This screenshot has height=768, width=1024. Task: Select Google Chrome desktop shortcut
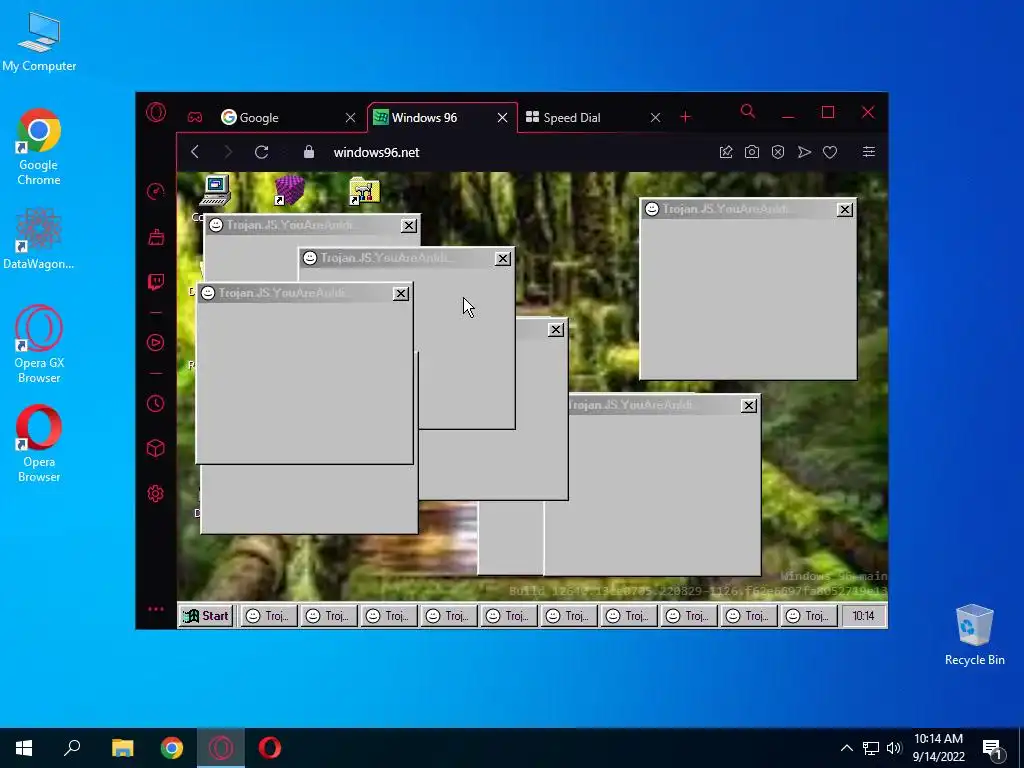coord(39,147)
